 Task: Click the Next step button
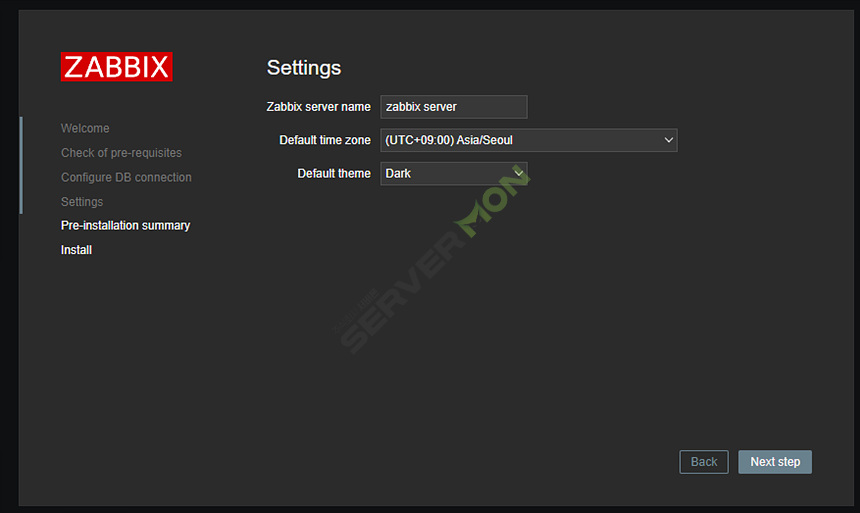pyautogui.click(x=774, y=461)
